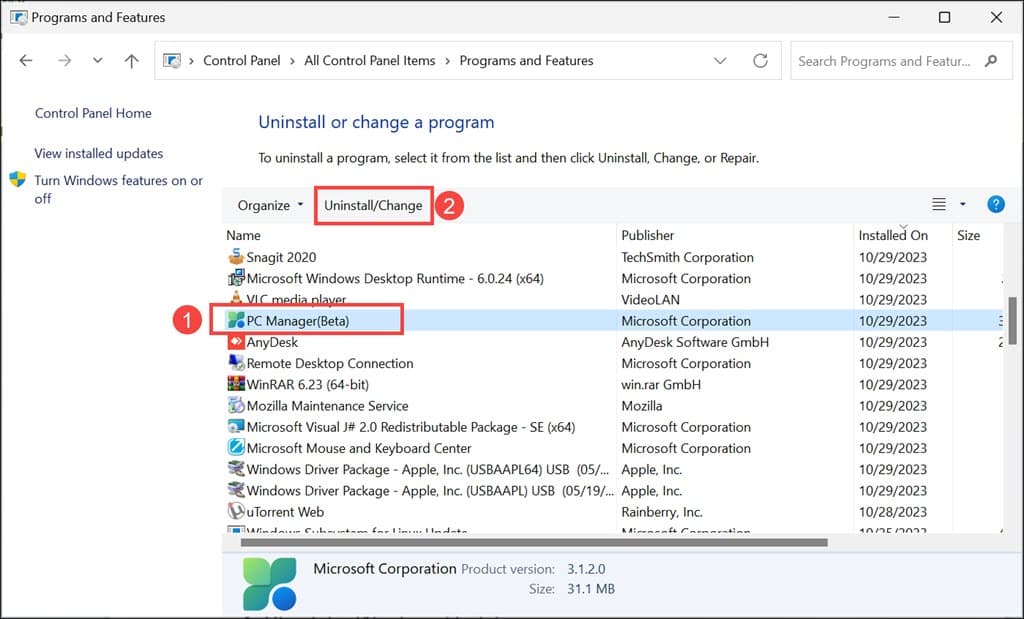Sort by the Publisher column header
This screenshot has width=1024, height=619.
(647, 236)
